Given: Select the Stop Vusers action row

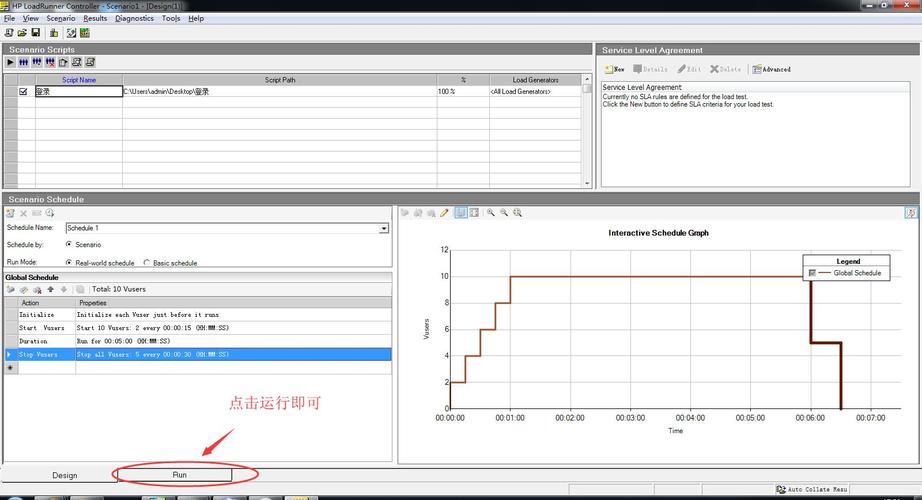Looking at the screenshot, I should pyautogui.click(x=198, y=355).
